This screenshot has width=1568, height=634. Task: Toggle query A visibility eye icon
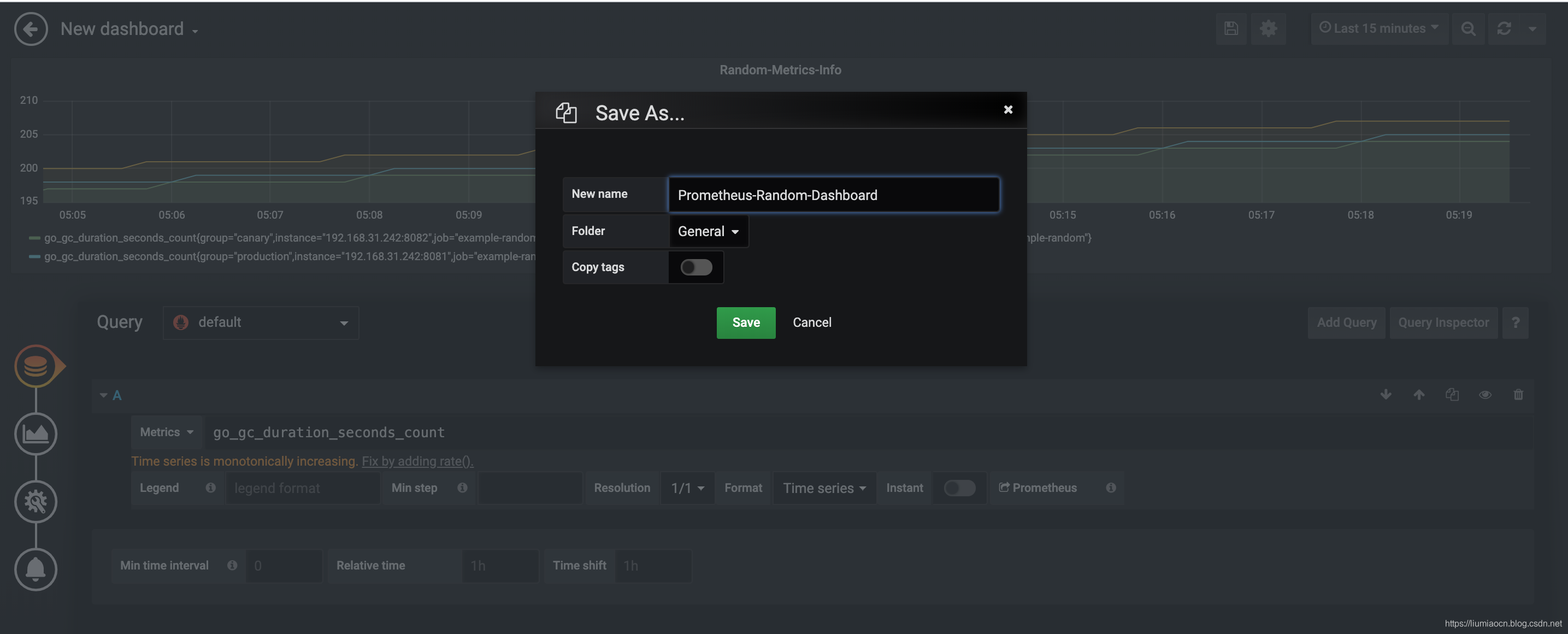click(x=1485, y=395)
